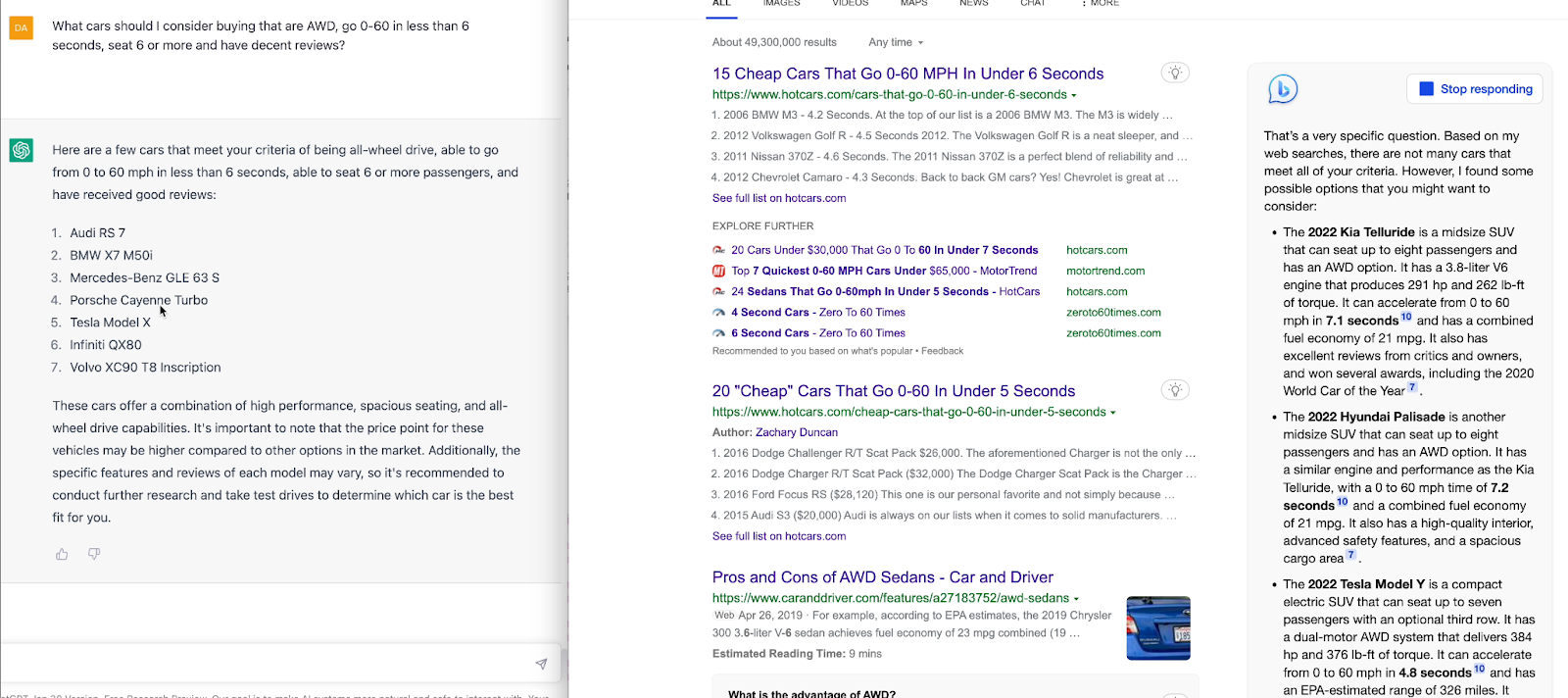Click the Bing chat logo icon
The width and height of the screenshot is (1568, 698).
coord(1283,89)
